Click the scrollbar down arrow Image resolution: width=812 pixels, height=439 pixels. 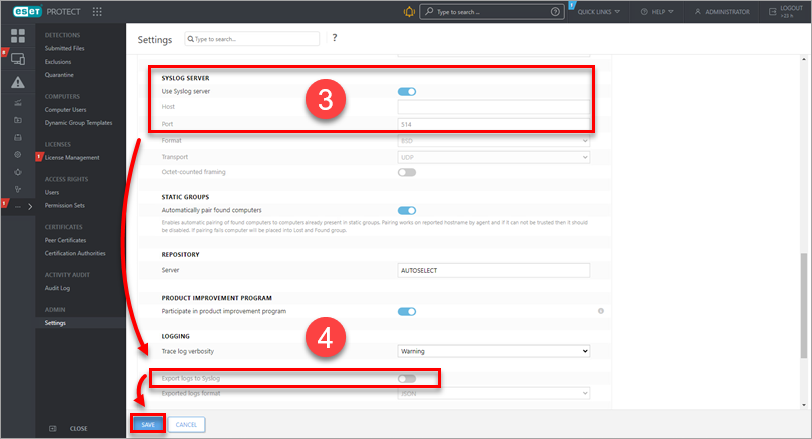coord(803,405)
